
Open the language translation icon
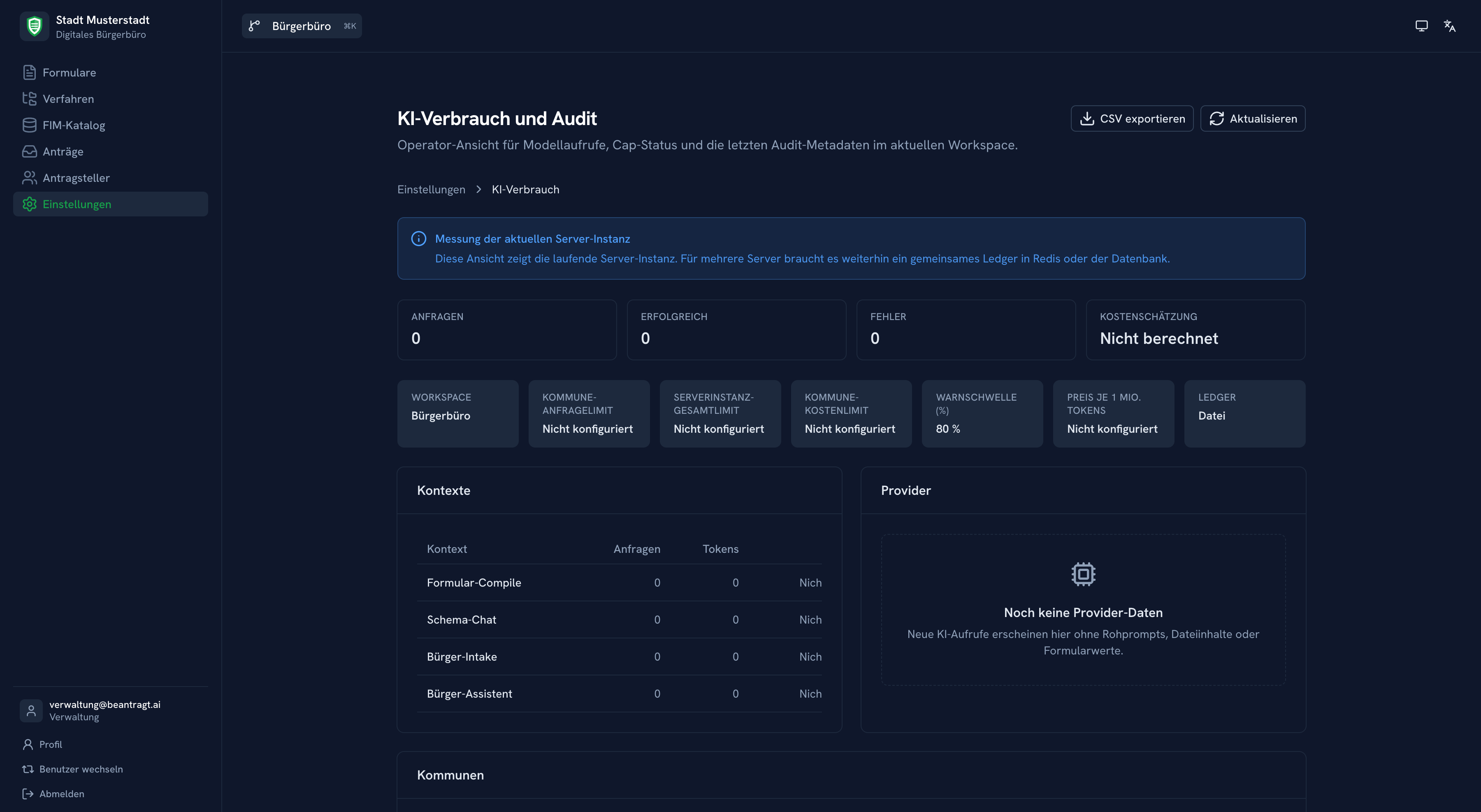[x=1449, y=26]
